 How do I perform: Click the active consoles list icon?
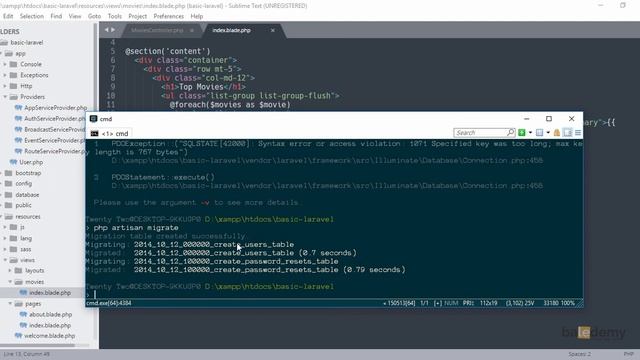pos(540,133)
